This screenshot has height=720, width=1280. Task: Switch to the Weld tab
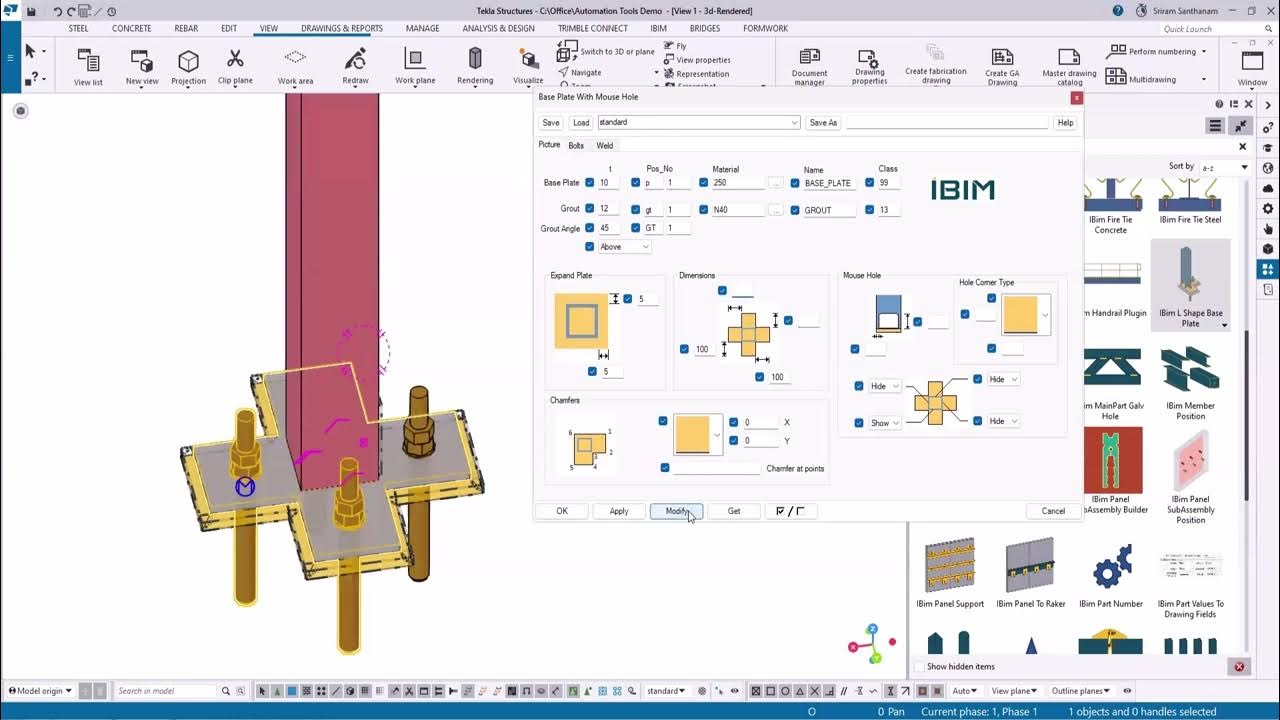(x=605, y=145)
